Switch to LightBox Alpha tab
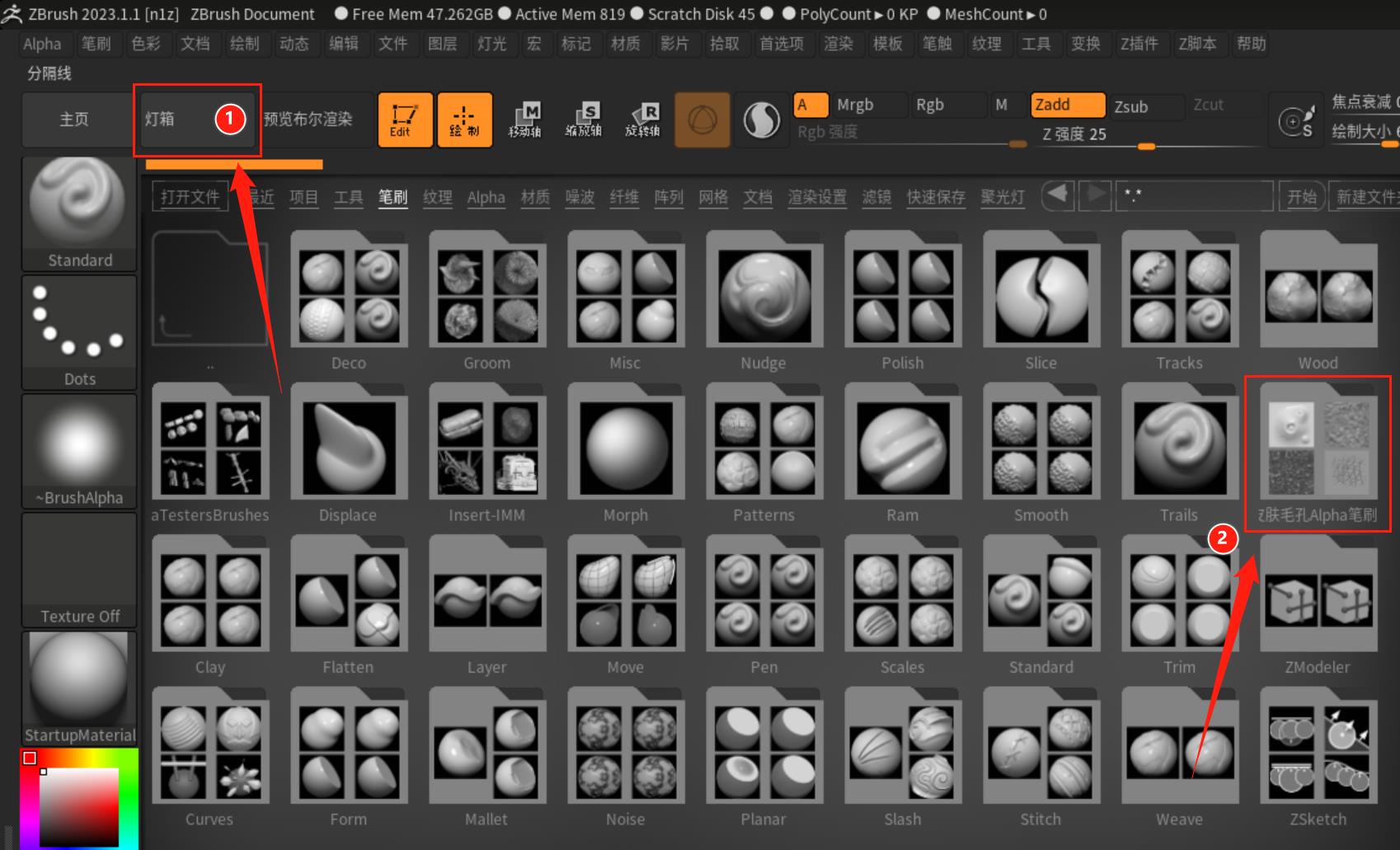This screenshot has width=1400, height=850. click(x=486, y=197)
